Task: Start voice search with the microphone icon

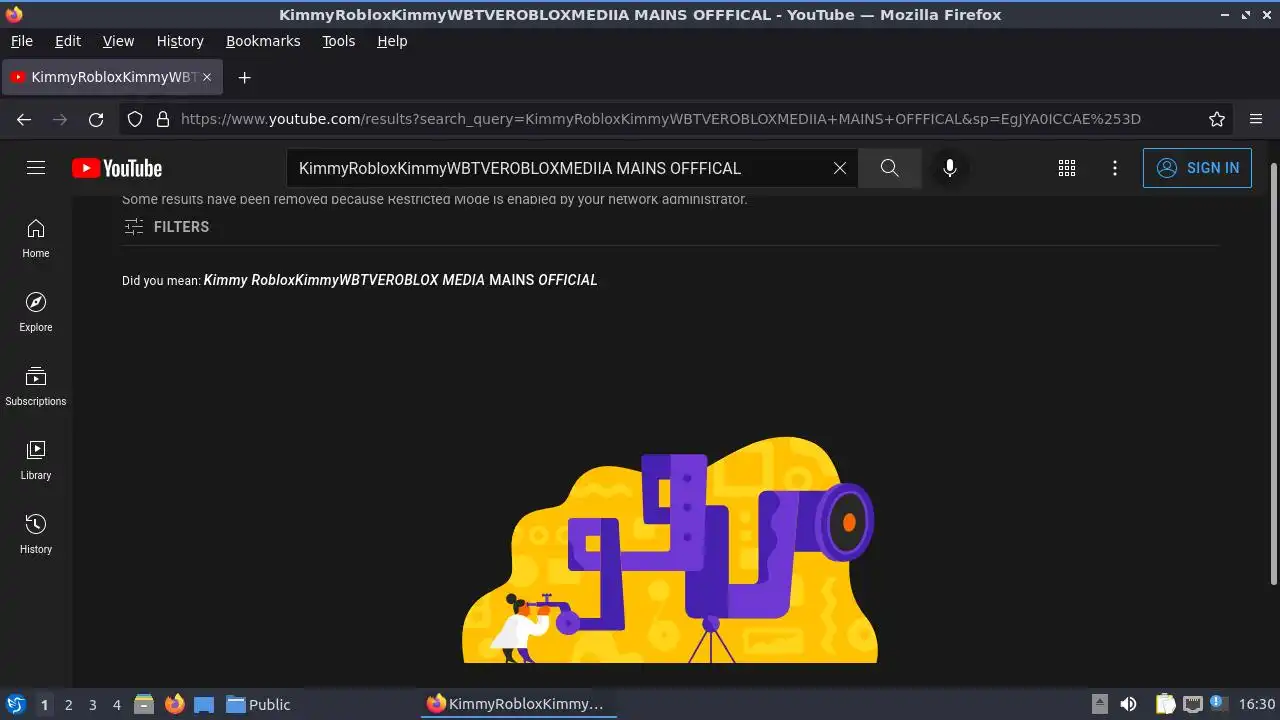Action: [x=950, y=168]
